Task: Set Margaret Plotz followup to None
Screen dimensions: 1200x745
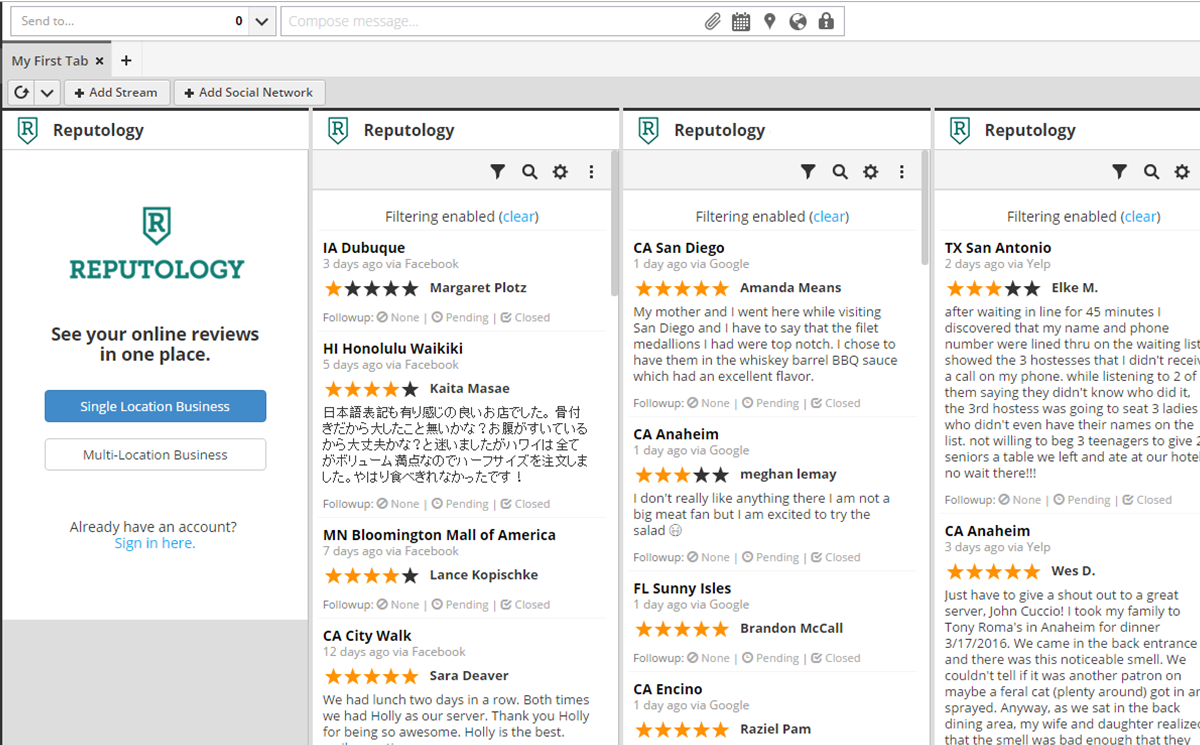Action: (x=398, y=317)
